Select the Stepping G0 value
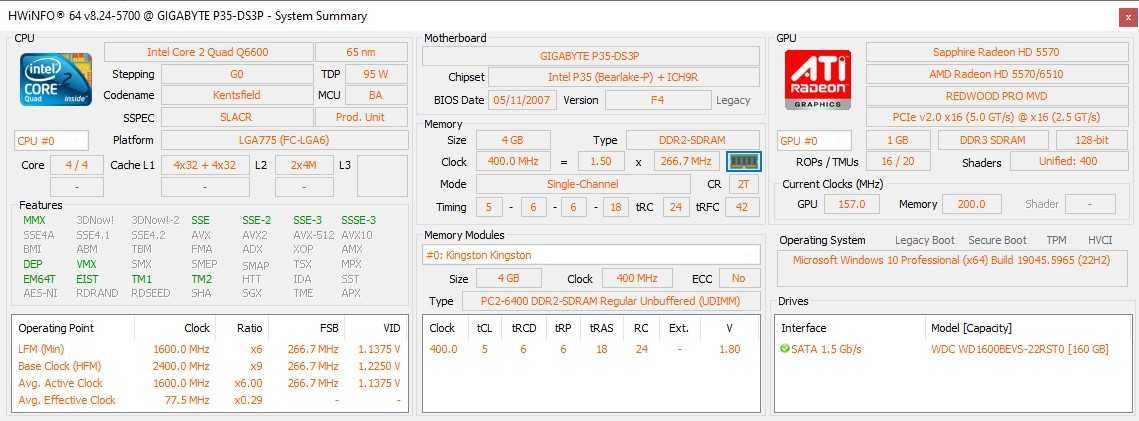Image resolution: width=1139 pixels, height=421 pixels. pos(237,74)
